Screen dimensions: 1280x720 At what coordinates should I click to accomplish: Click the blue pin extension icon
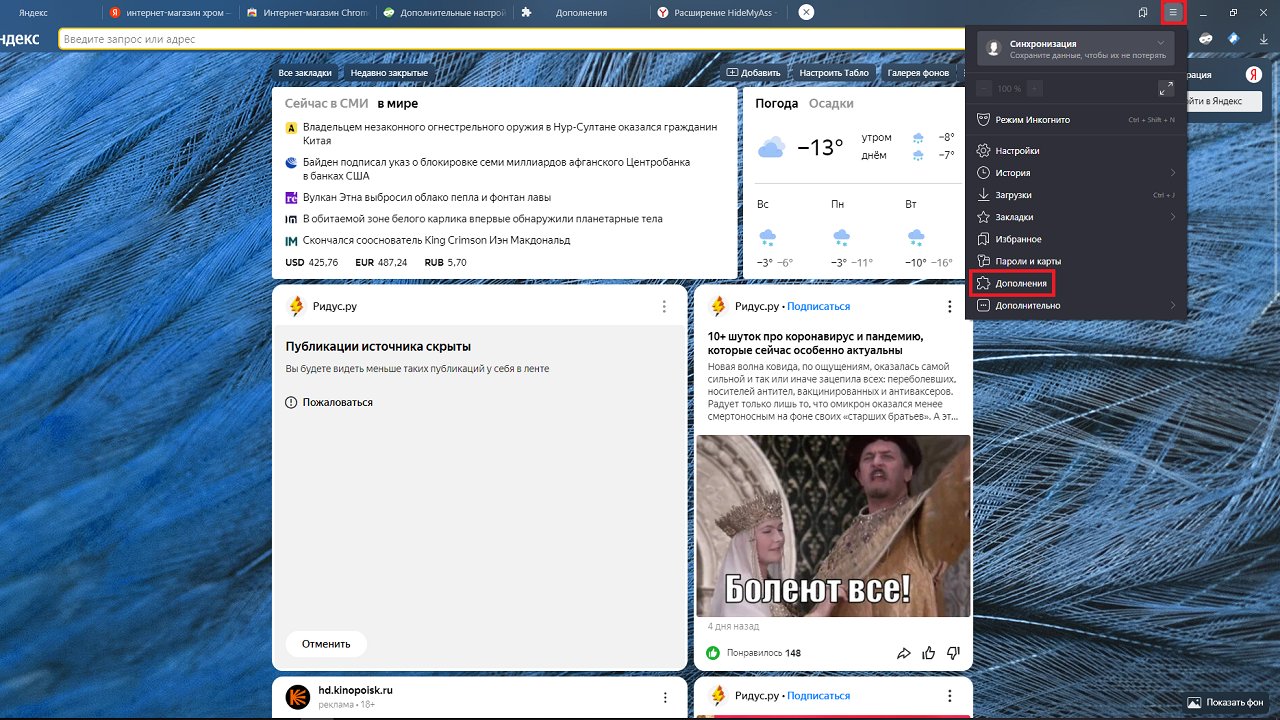pyautogui.click(x=1234, y=38)
